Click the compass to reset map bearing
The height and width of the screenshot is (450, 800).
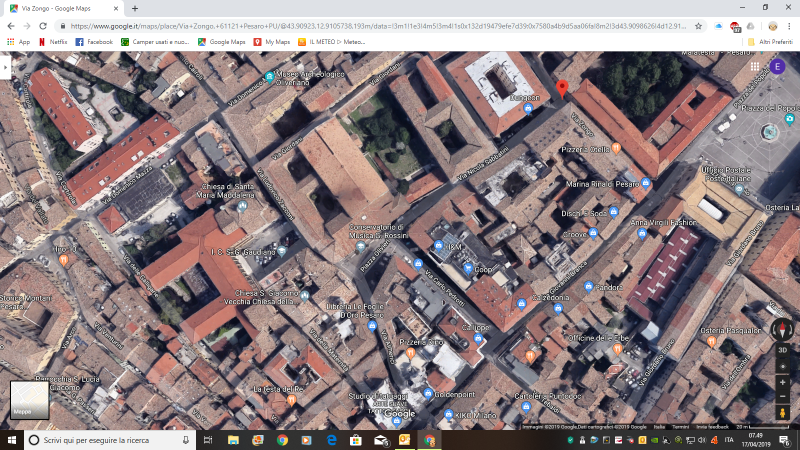(x=783, y=329)
